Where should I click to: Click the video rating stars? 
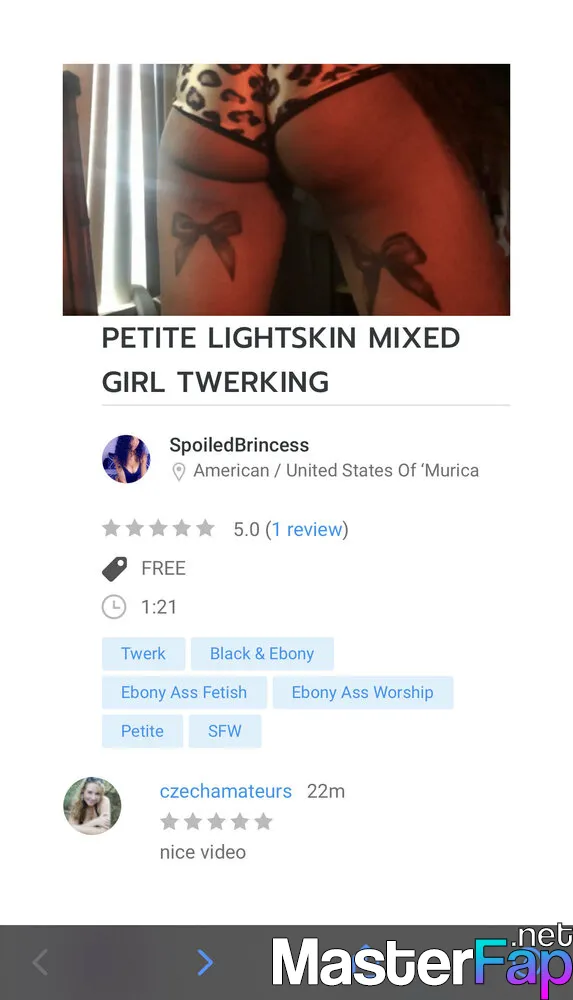tap(158, 529)
